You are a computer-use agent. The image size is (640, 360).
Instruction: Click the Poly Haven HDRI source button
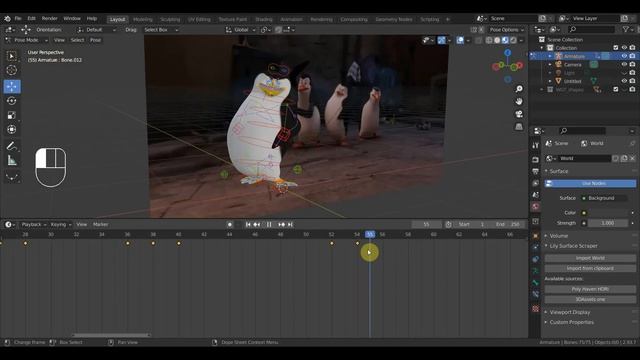coord(590,289)
